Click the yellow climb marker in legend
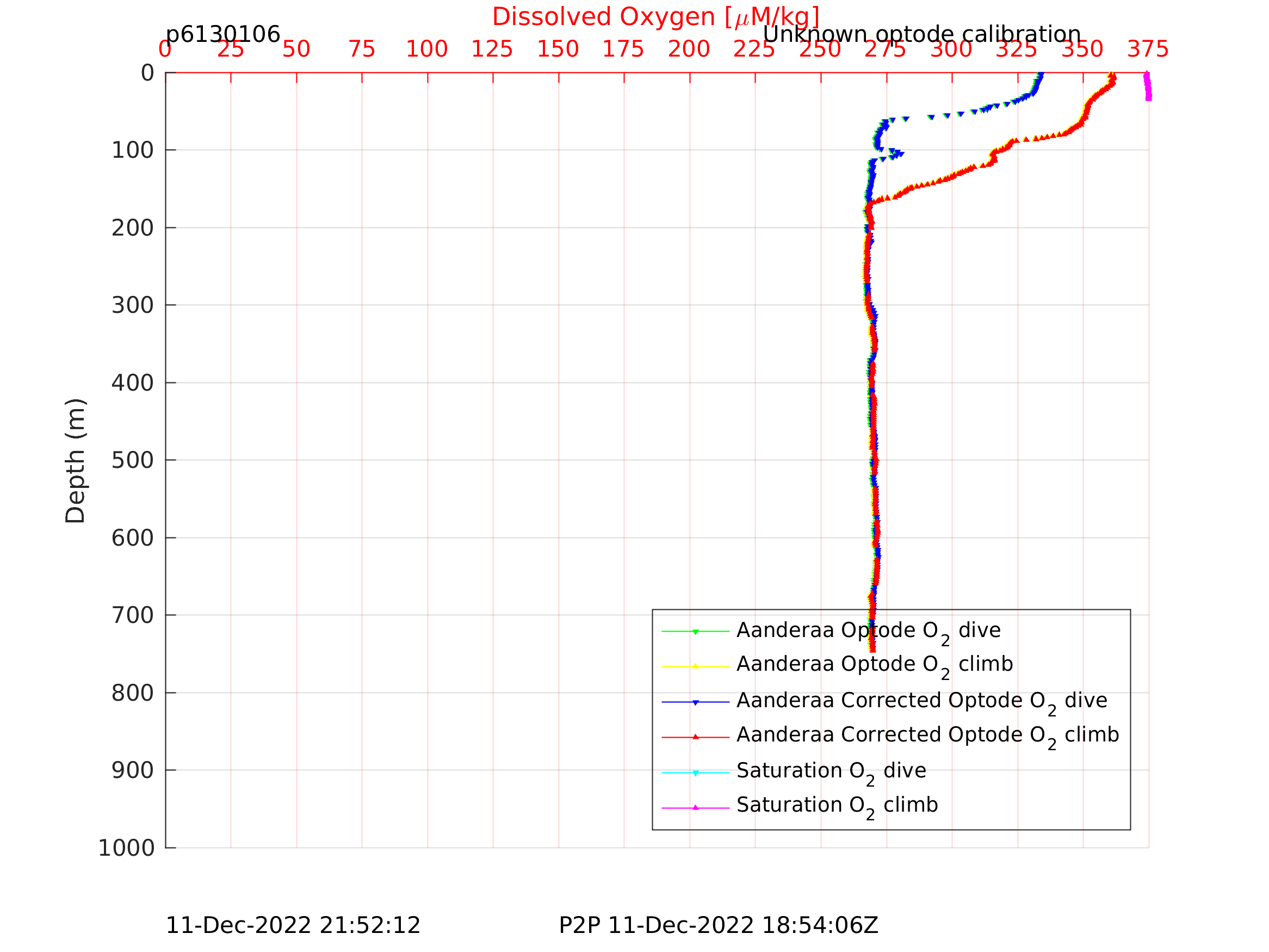 (695, 666)
